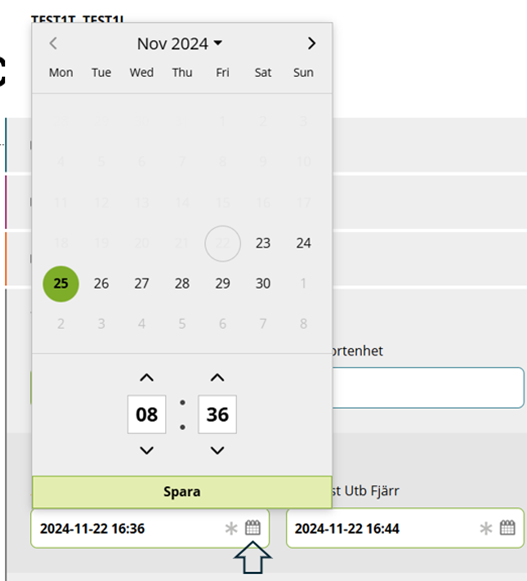Pick November 28 in the calendar
Viewport: 527px width, 581px height.
click(x=182, y=284)
